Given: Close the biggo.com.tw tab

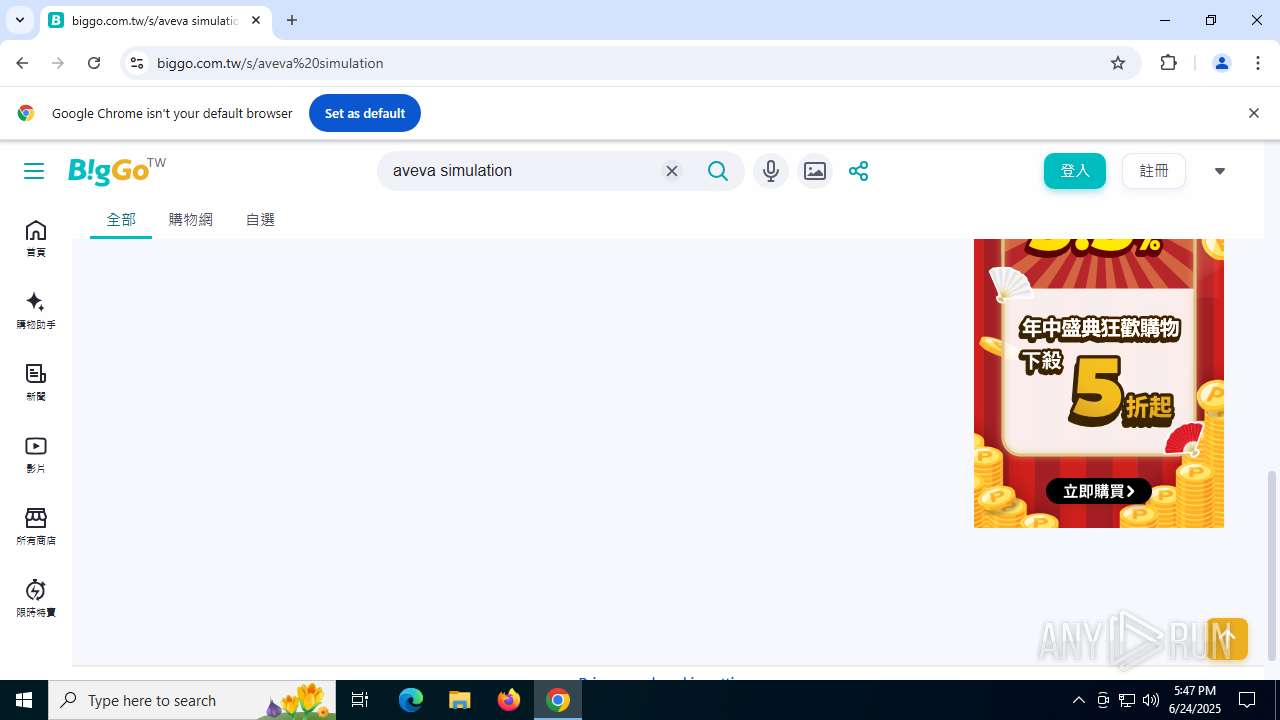Looking at the screenshot, I should [256, 20].
